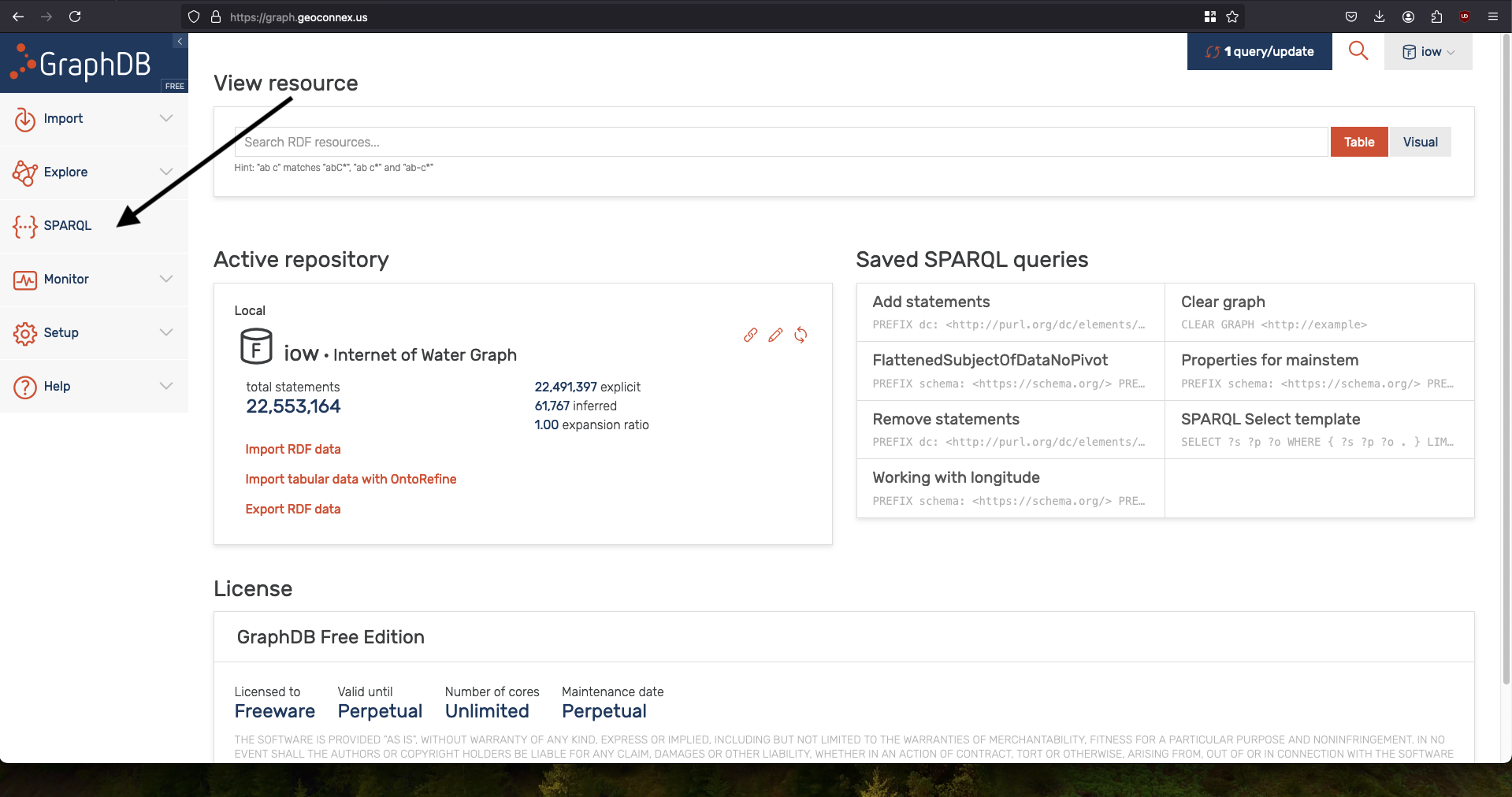
Task: Click the GraphDB Free Edition heading
Action: coord(330,637)
